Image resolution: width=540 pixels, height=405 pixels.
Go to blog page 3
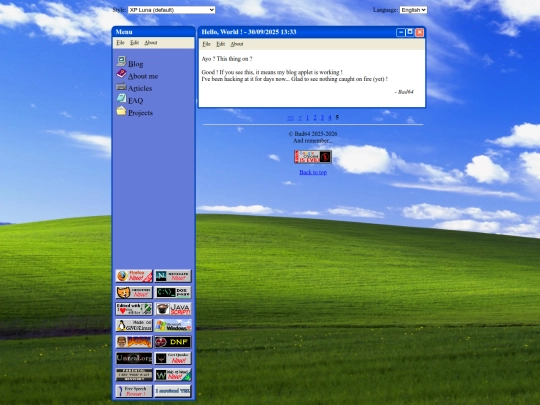[x=322, y=118]
